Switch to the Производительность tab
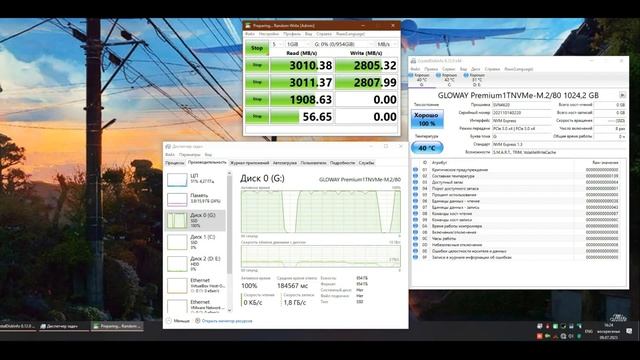640x360 pixels. pyautogui.click(x=207, y=163)
